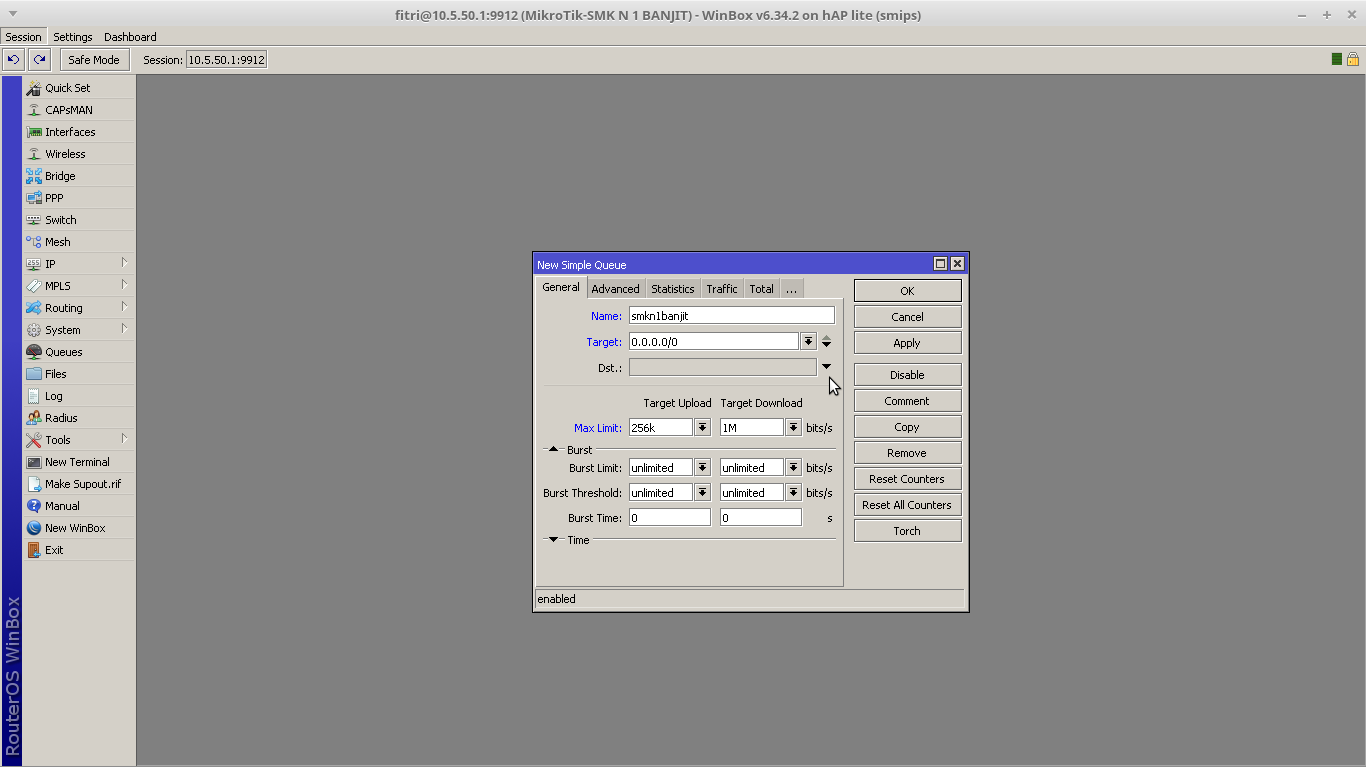Switch to the Traffic tab
Screen dimensions: 1366x767
(x=722, y=289)
